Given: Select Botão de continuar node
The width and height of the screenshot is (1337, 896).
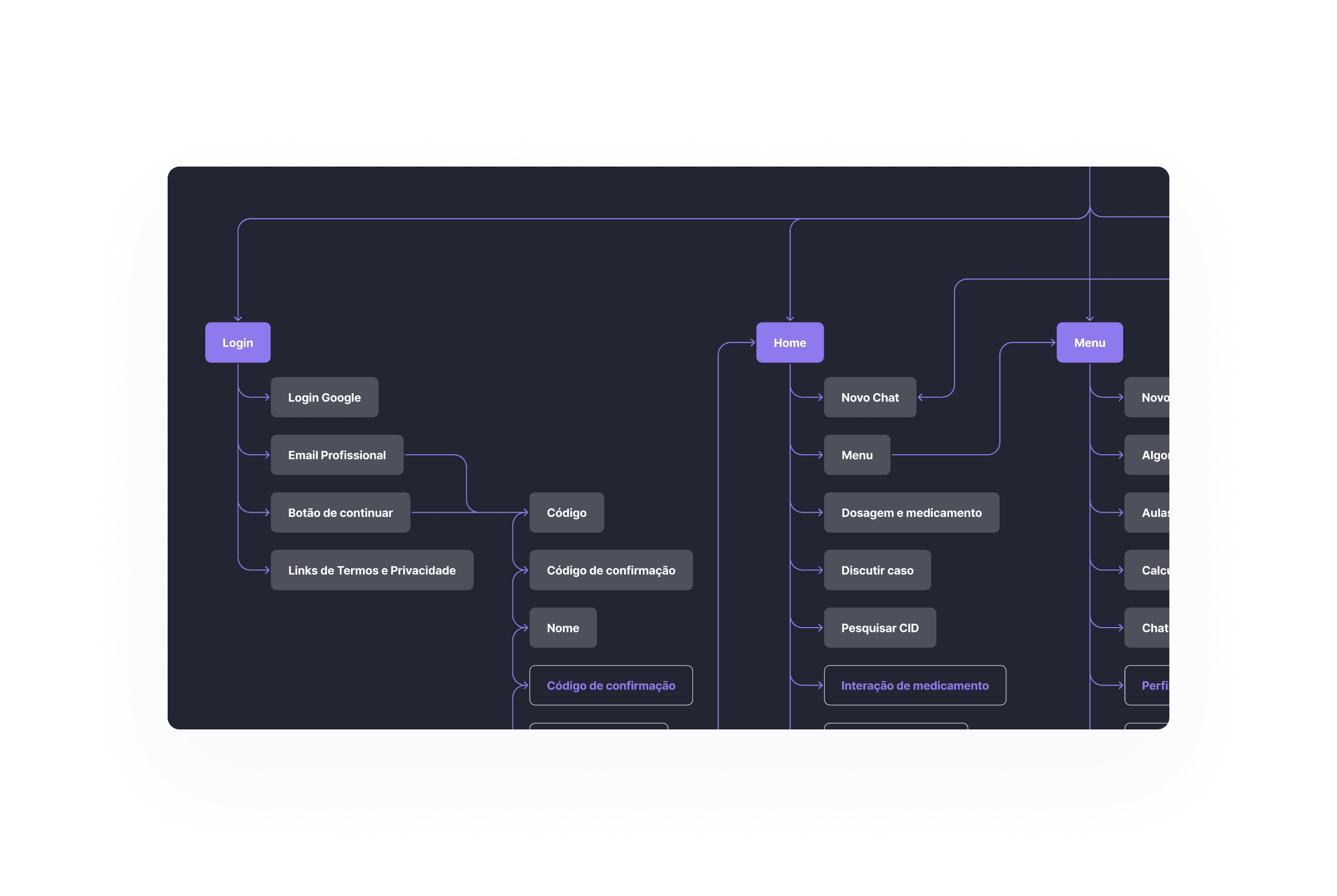Looking at the screenshot, I should (340, 513).
